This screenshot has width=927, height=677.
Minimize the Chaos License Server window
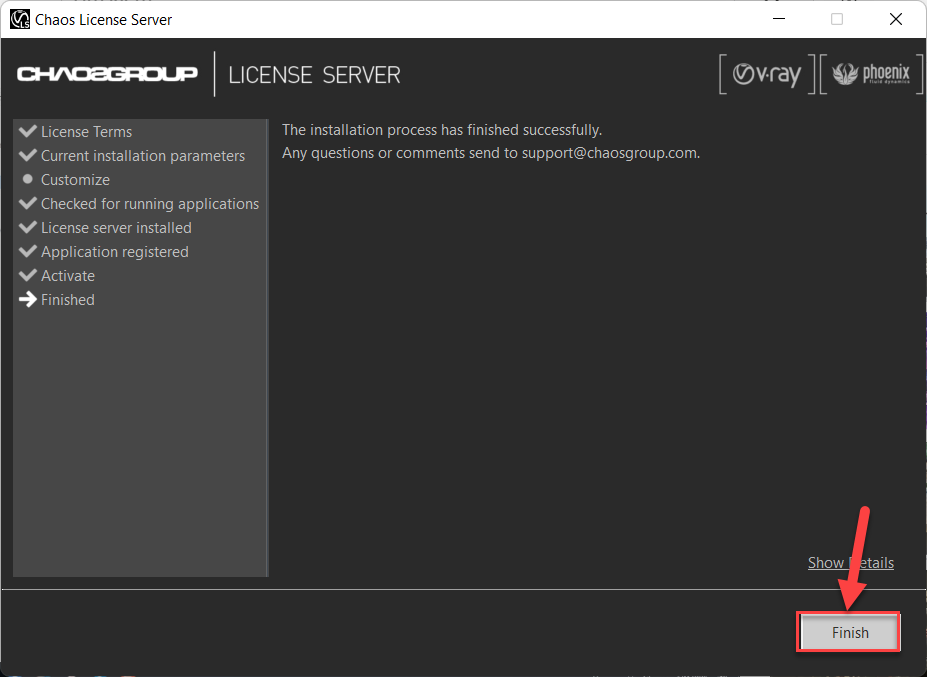[780, 19]
